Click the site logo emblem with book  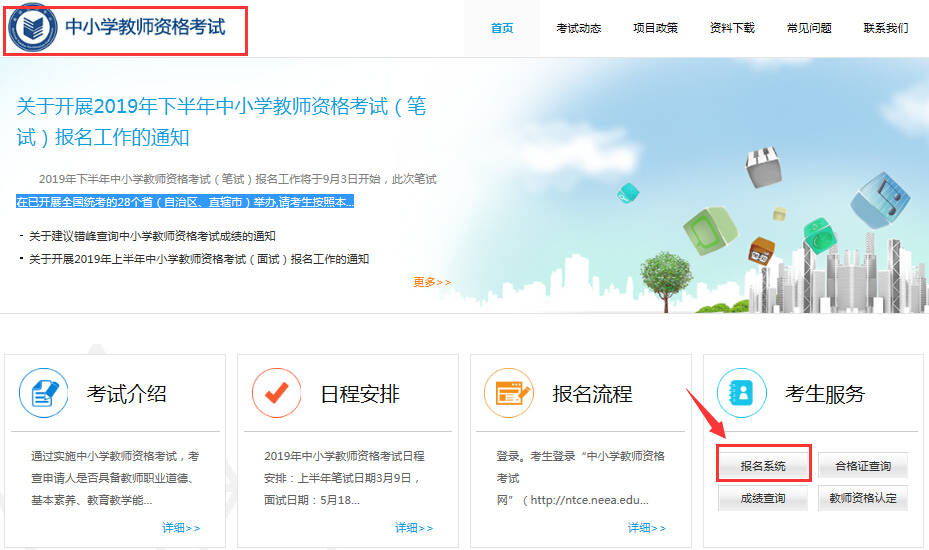(33, 27)
